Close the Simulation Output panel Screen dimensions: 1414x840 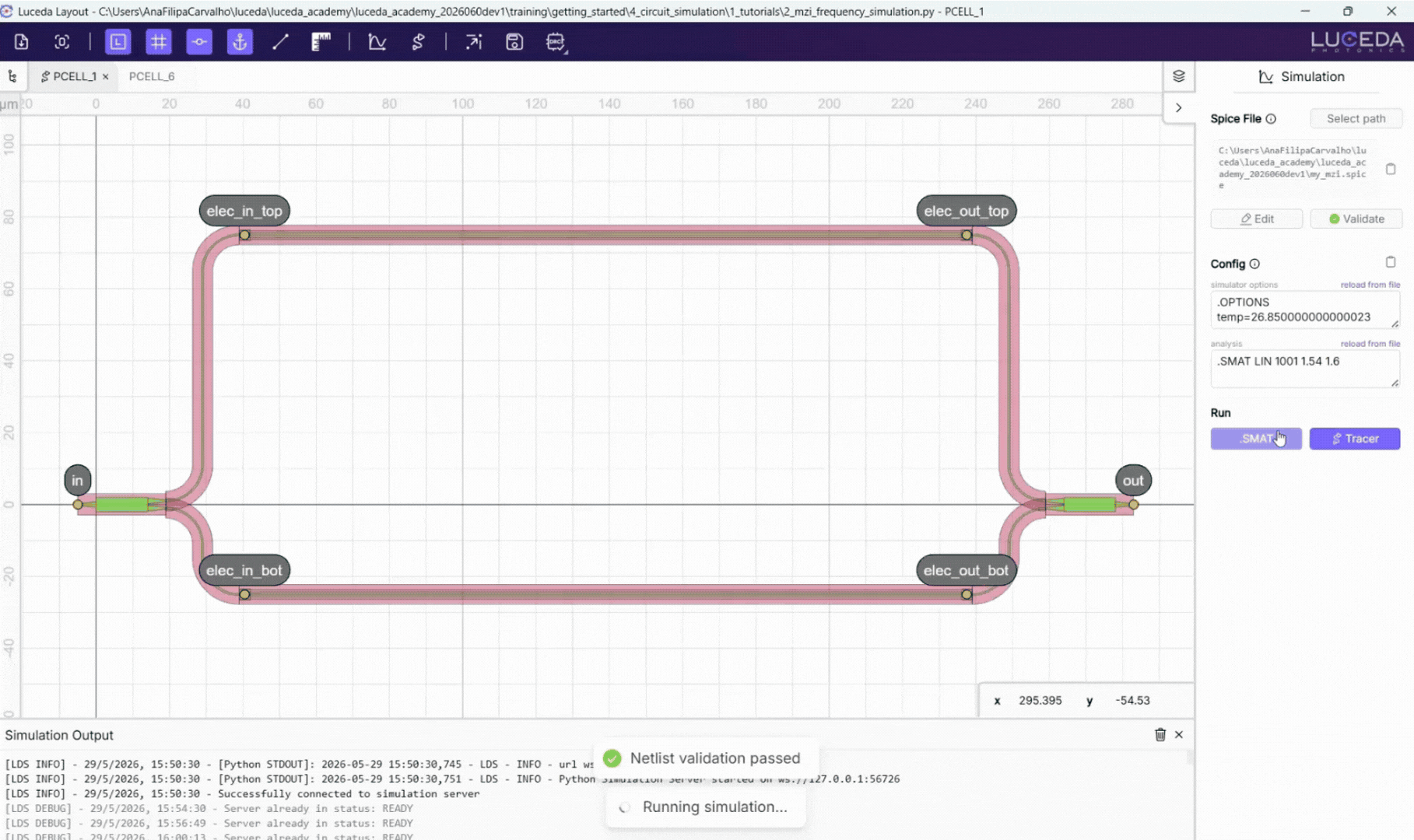pyautogui.click(x=1179, y=734)
